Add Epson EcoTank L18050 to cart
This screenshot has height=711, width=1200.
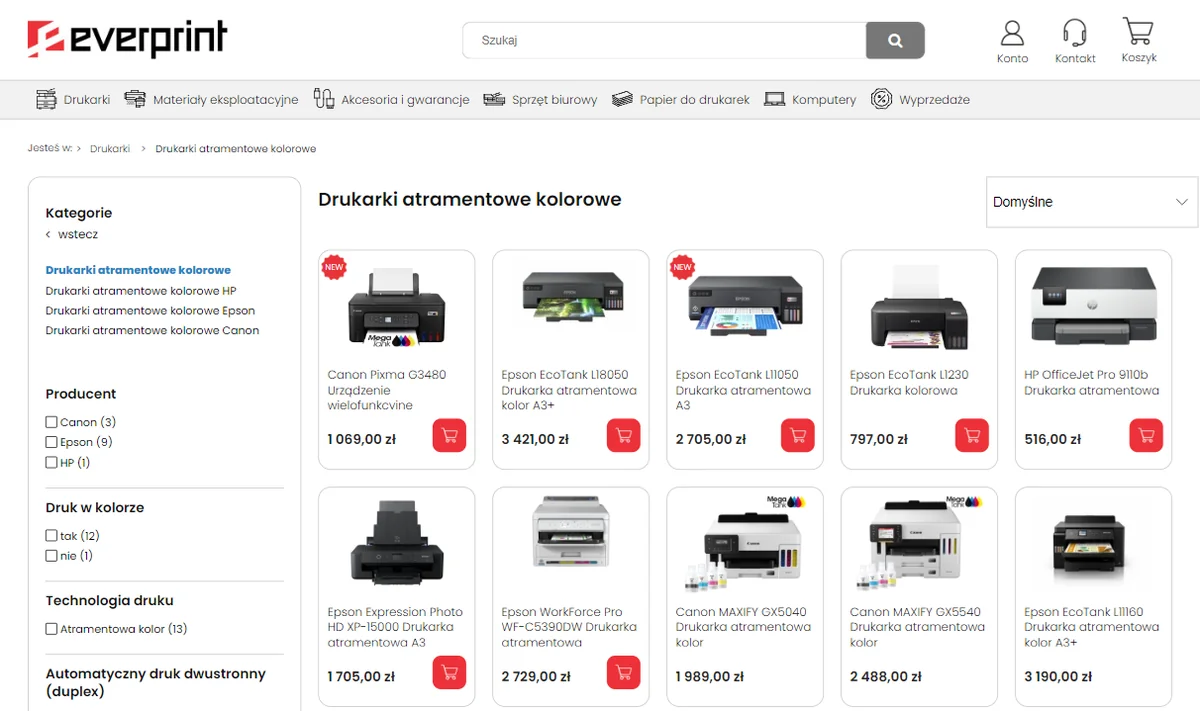pos(623,436)
